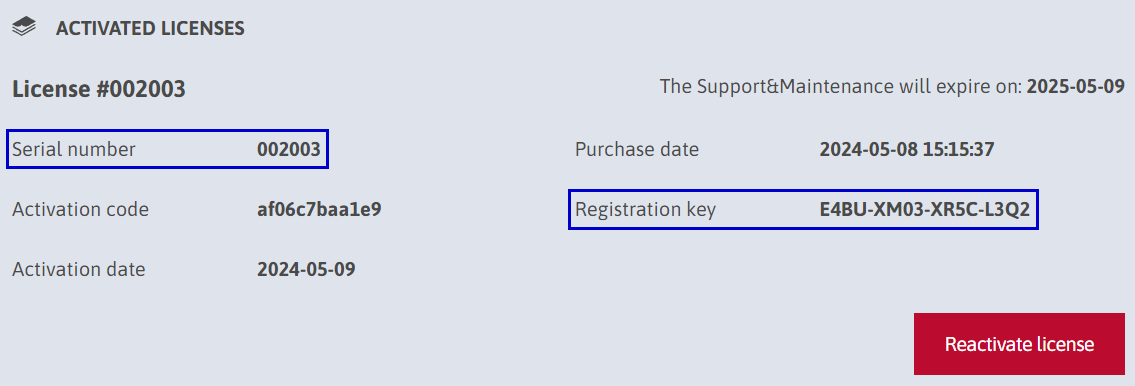Select the activation date 2024-05-09

[x=306, y=270]
